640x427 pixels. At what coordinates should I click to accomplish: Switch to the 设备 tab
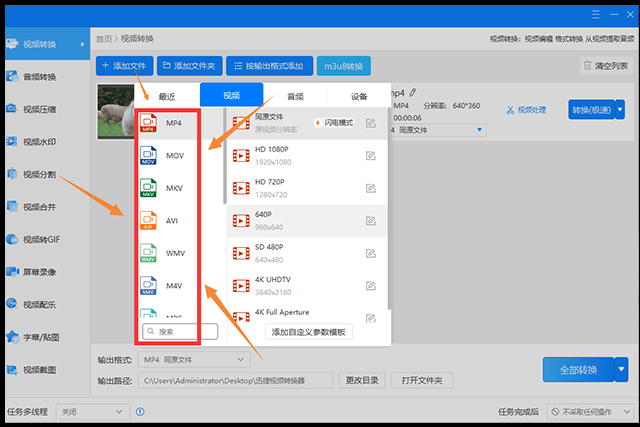coord(359,96)
